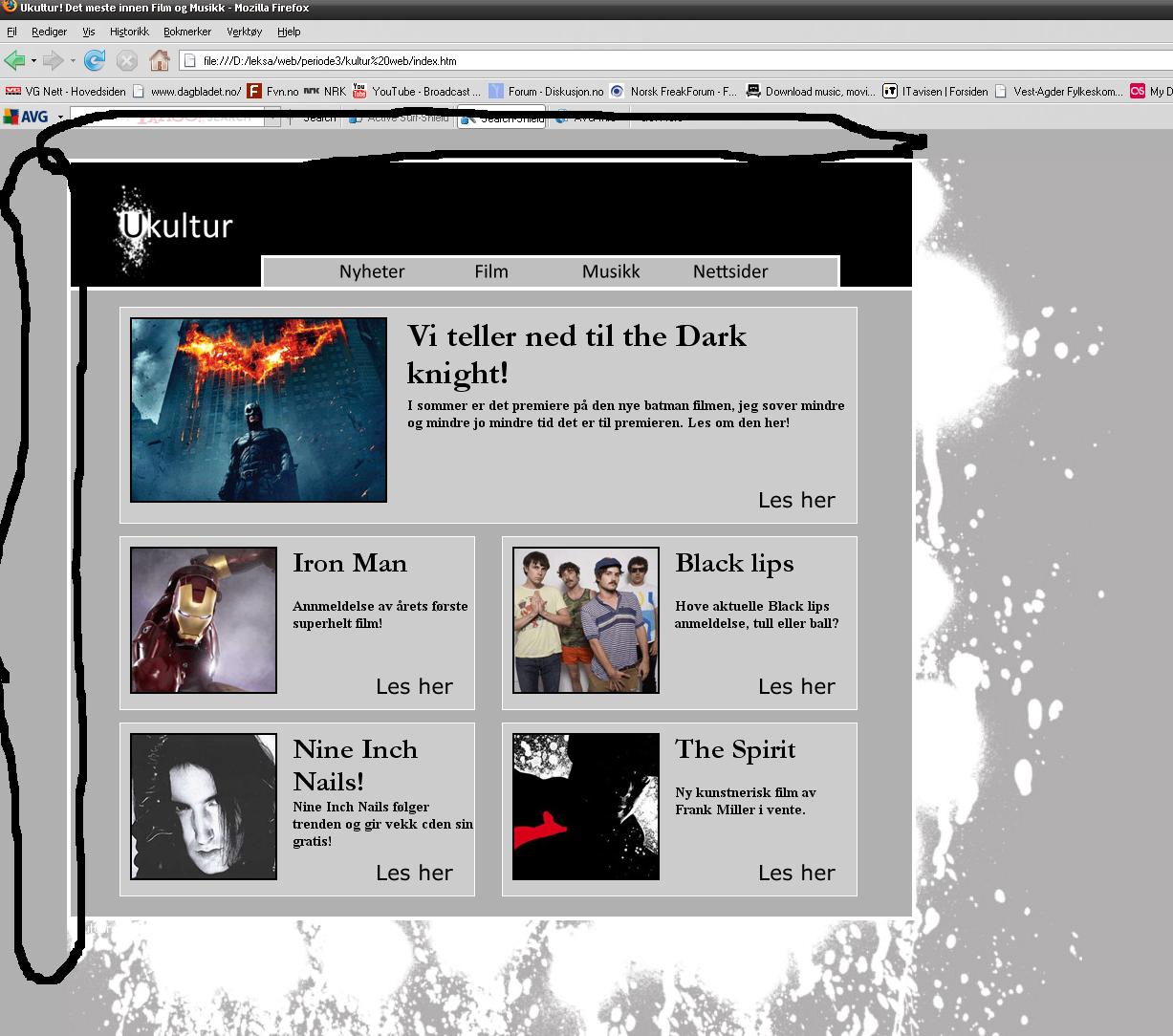
Task: Click Les her in Nine Inch Nails card
Action: click(414, 873)
